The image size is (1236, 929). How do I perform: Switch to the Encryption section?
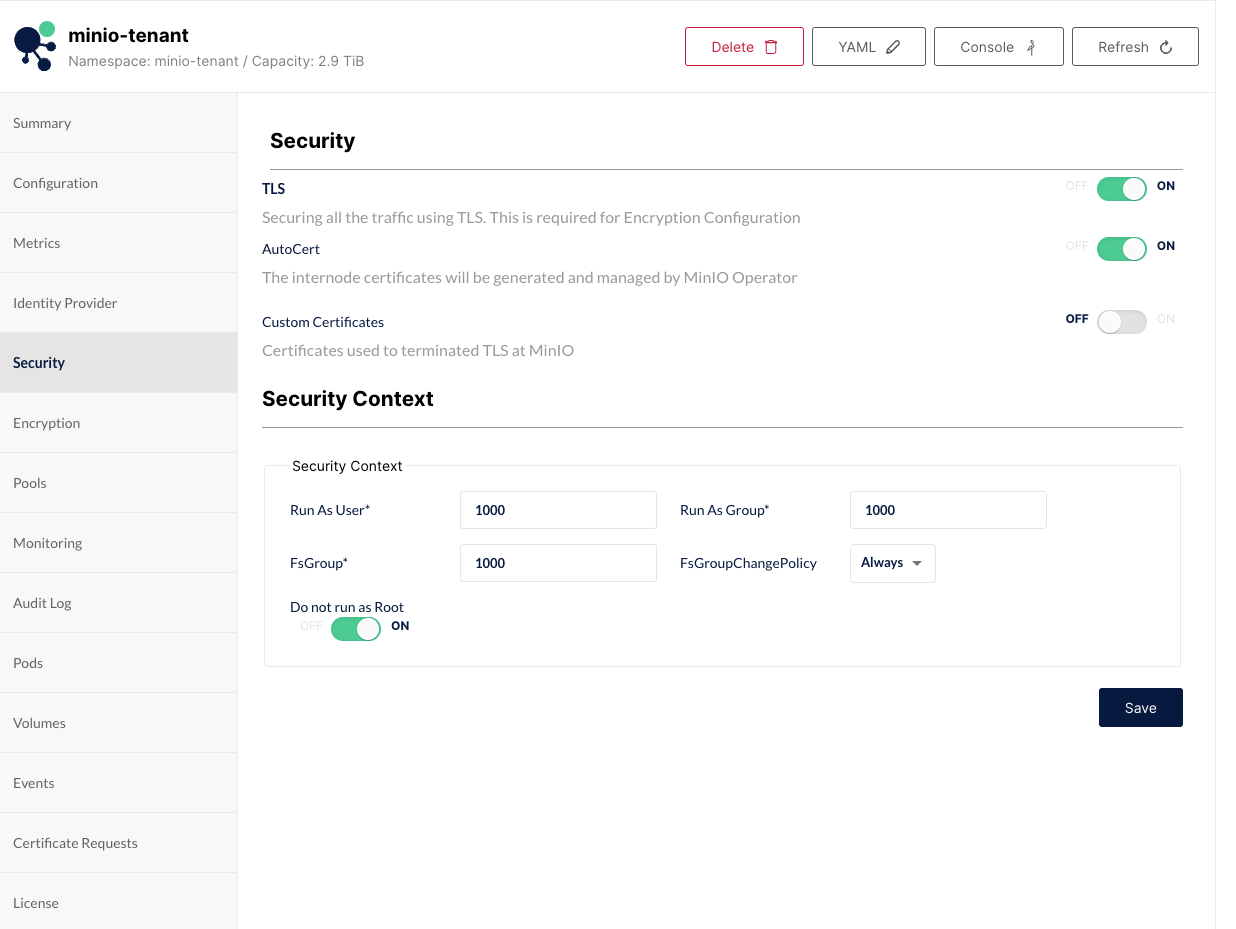click(46, 422)
